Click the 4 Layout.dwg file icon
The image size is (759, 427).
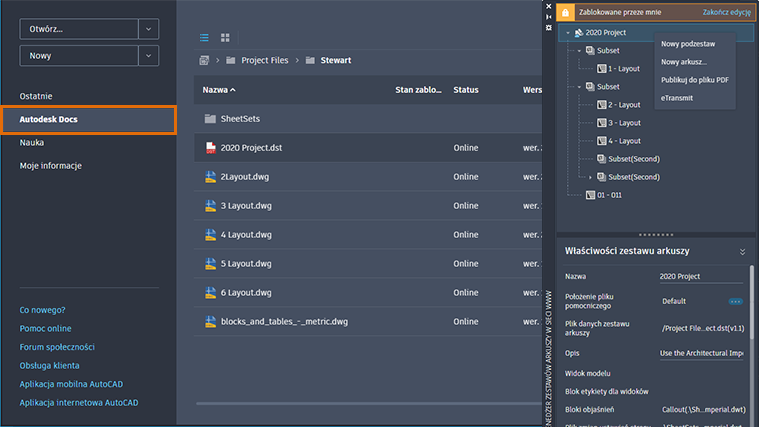[211, 235]
